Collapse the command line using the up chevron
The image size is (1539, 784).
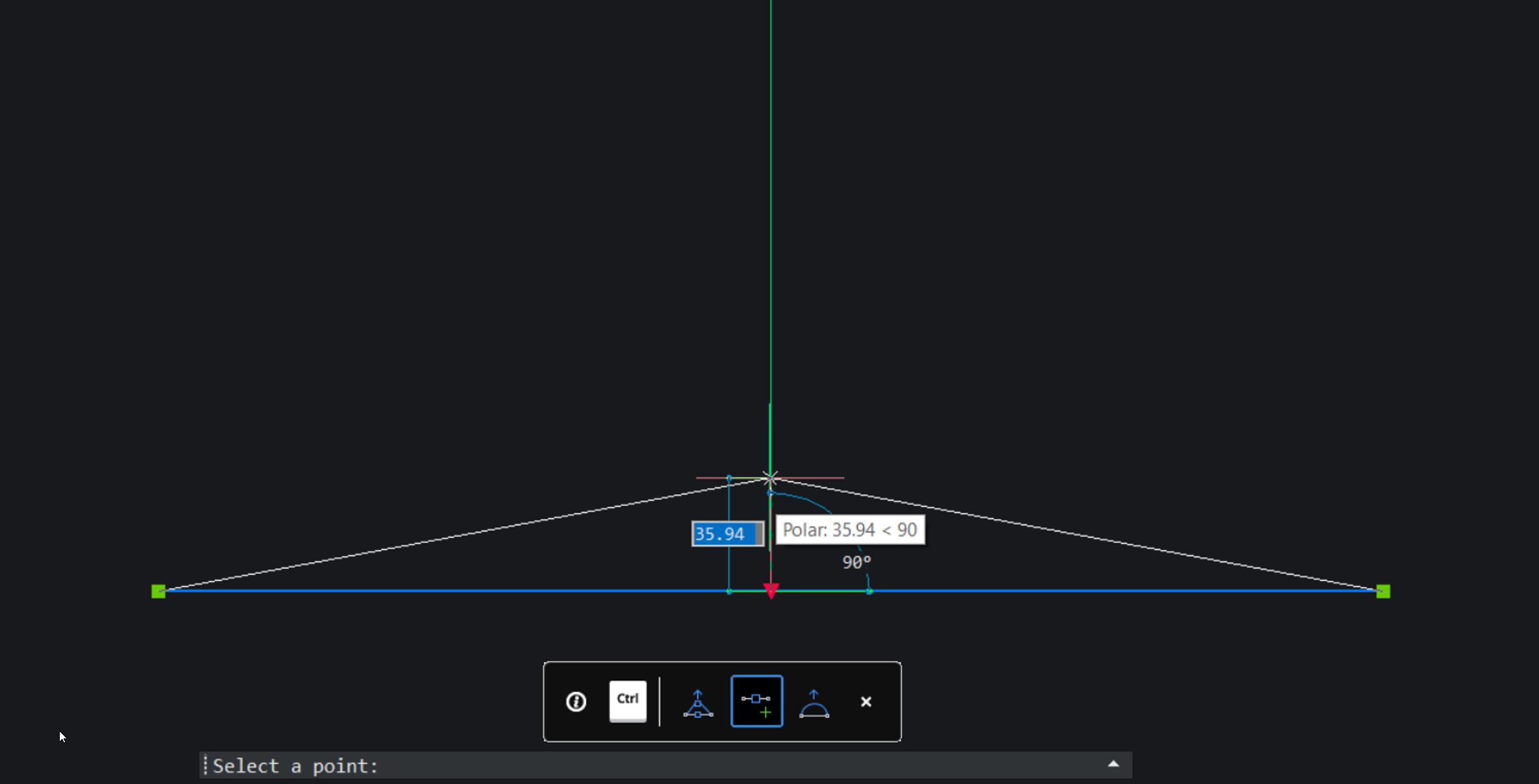[x=1112, y=764]
